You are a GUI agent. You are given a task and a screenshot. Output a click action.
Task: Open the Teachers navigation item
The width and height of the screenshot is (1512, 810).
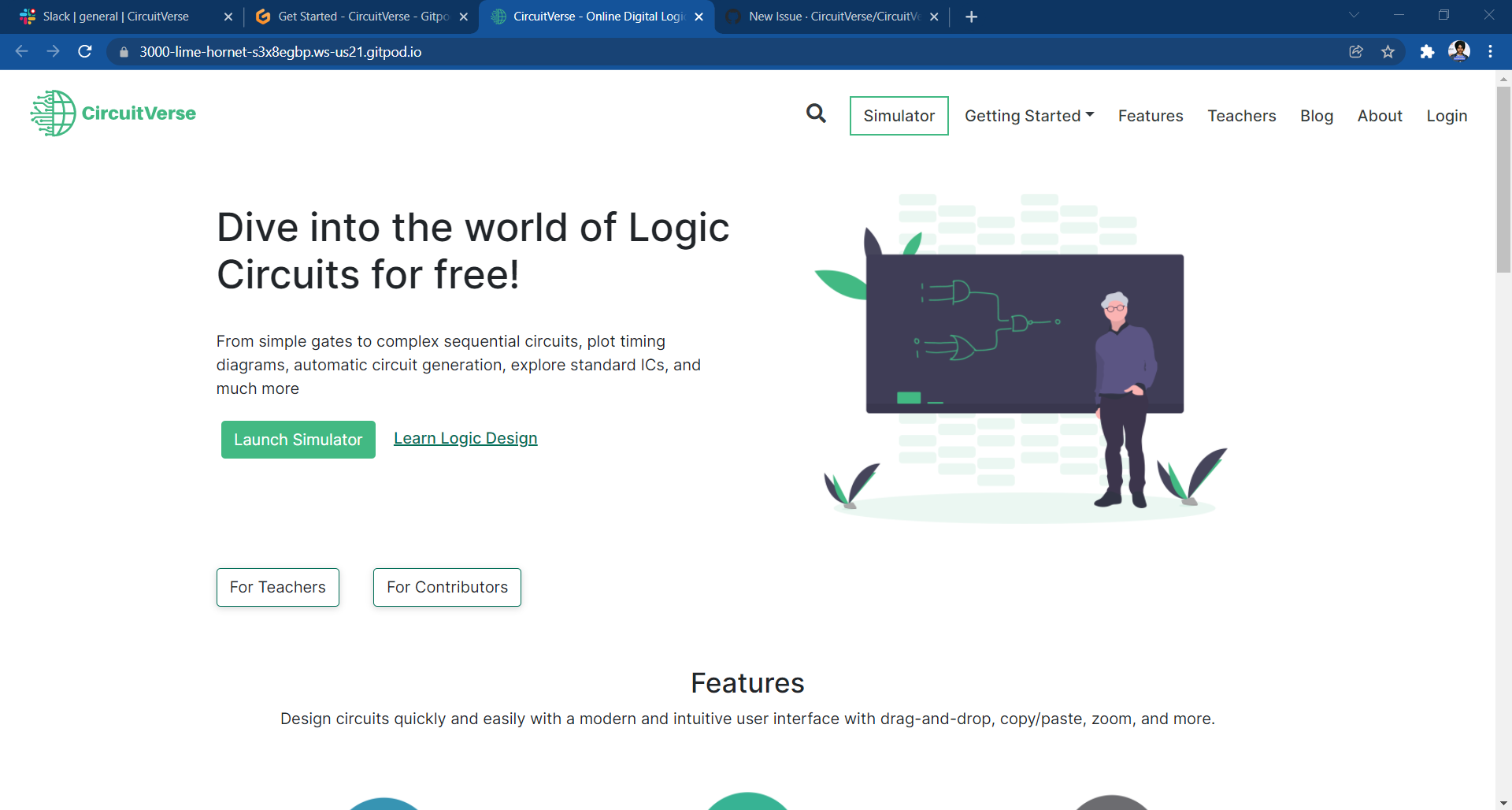pyautogui.click(x=1242, y=115)
